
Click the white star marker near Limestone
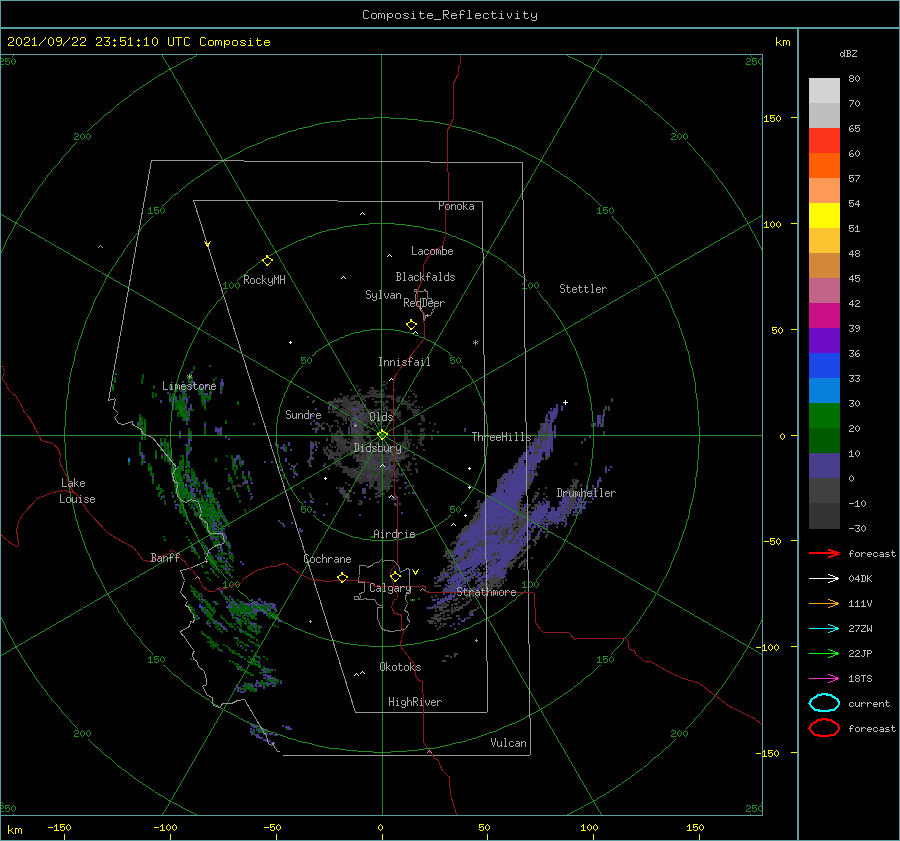[x=189, y=377]
